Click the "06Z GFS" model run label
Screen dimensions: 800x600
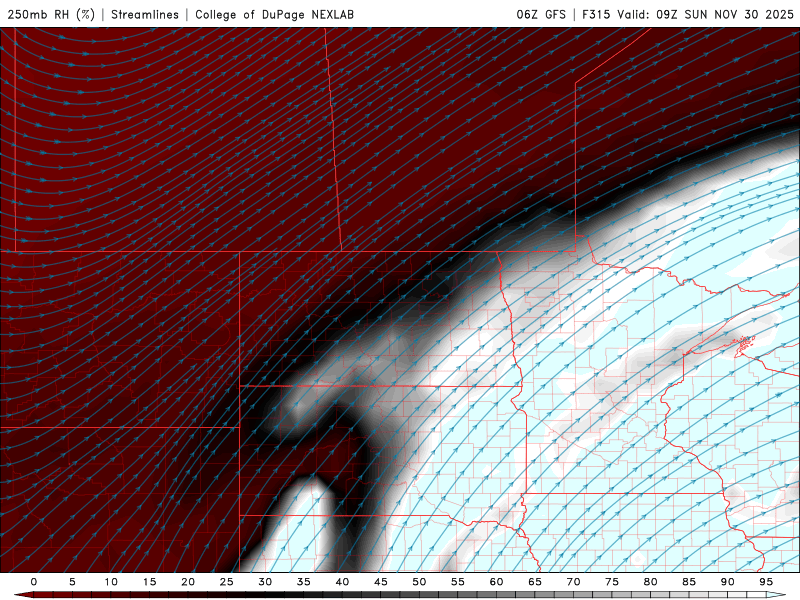(541, 14)
